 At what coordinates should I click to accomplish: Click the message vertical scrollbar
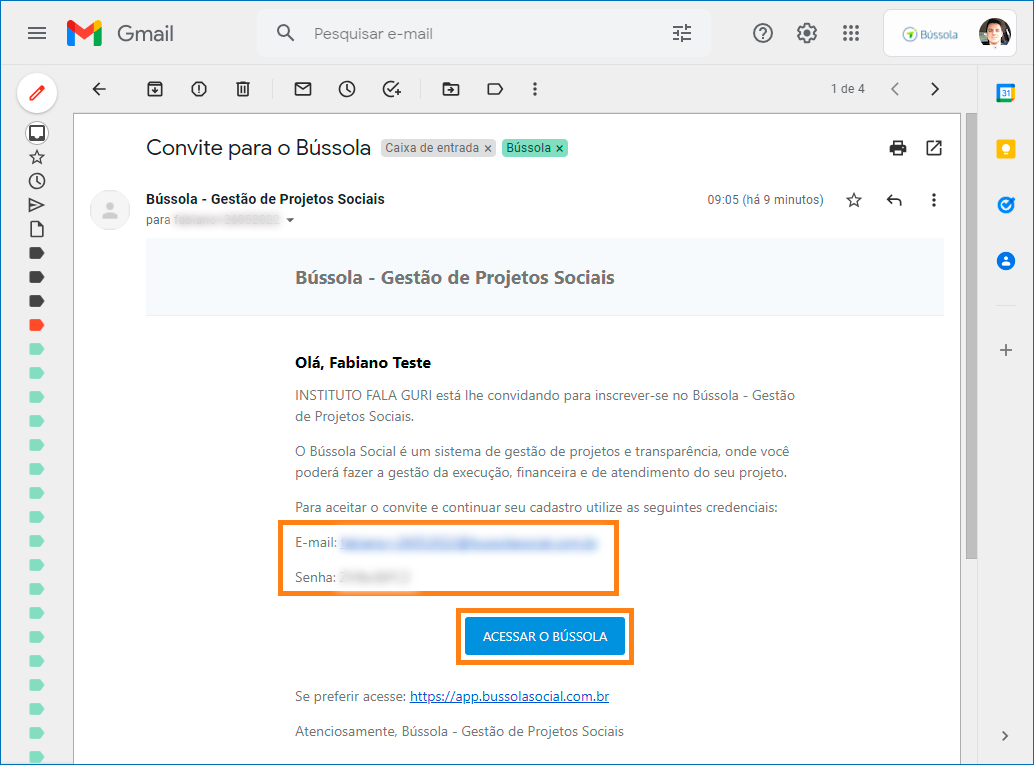[x=971, y=336]
